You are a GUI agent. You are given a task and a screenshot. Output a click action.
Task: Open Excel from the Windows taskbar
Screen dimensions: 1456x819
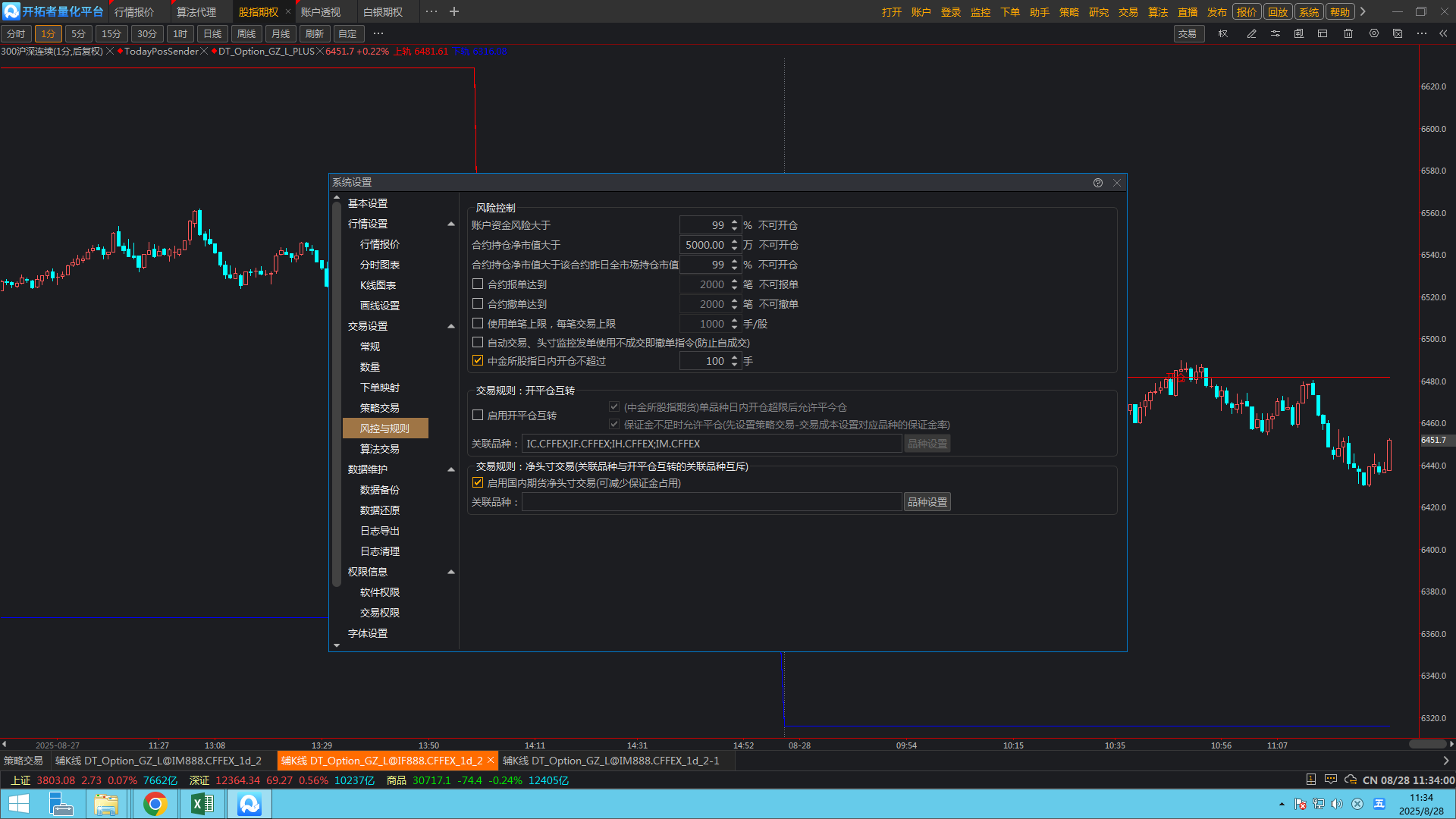[x=202, y=804]
